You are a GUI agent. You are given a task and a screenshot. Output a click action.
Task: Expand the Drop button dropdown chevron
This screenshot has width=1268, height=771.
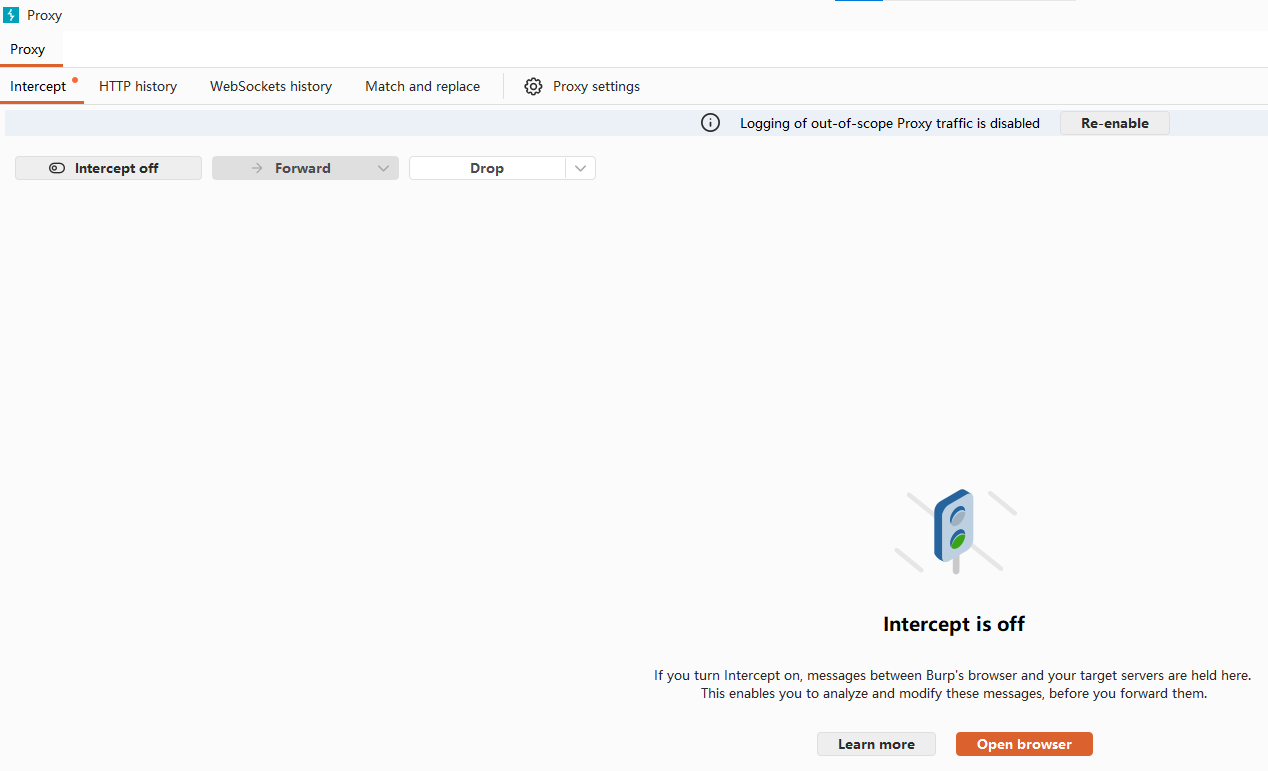click(581, 168)
